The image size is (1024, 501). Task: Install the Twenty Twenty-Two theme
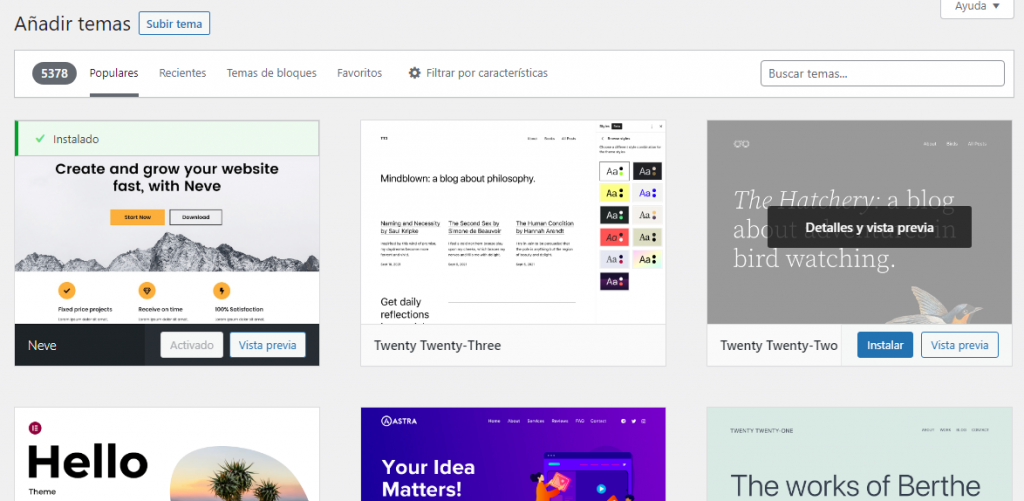coord(885,345)
